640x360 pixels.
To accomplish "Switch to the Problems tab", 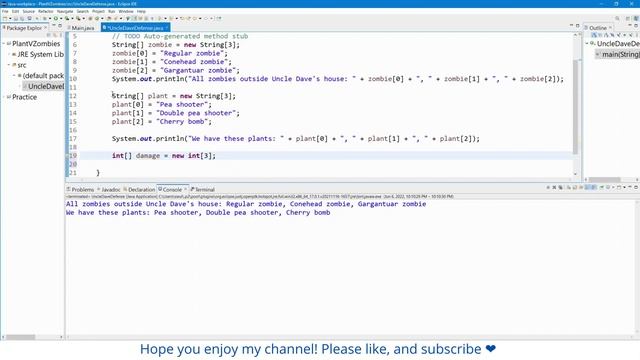I will click(81, 189).
